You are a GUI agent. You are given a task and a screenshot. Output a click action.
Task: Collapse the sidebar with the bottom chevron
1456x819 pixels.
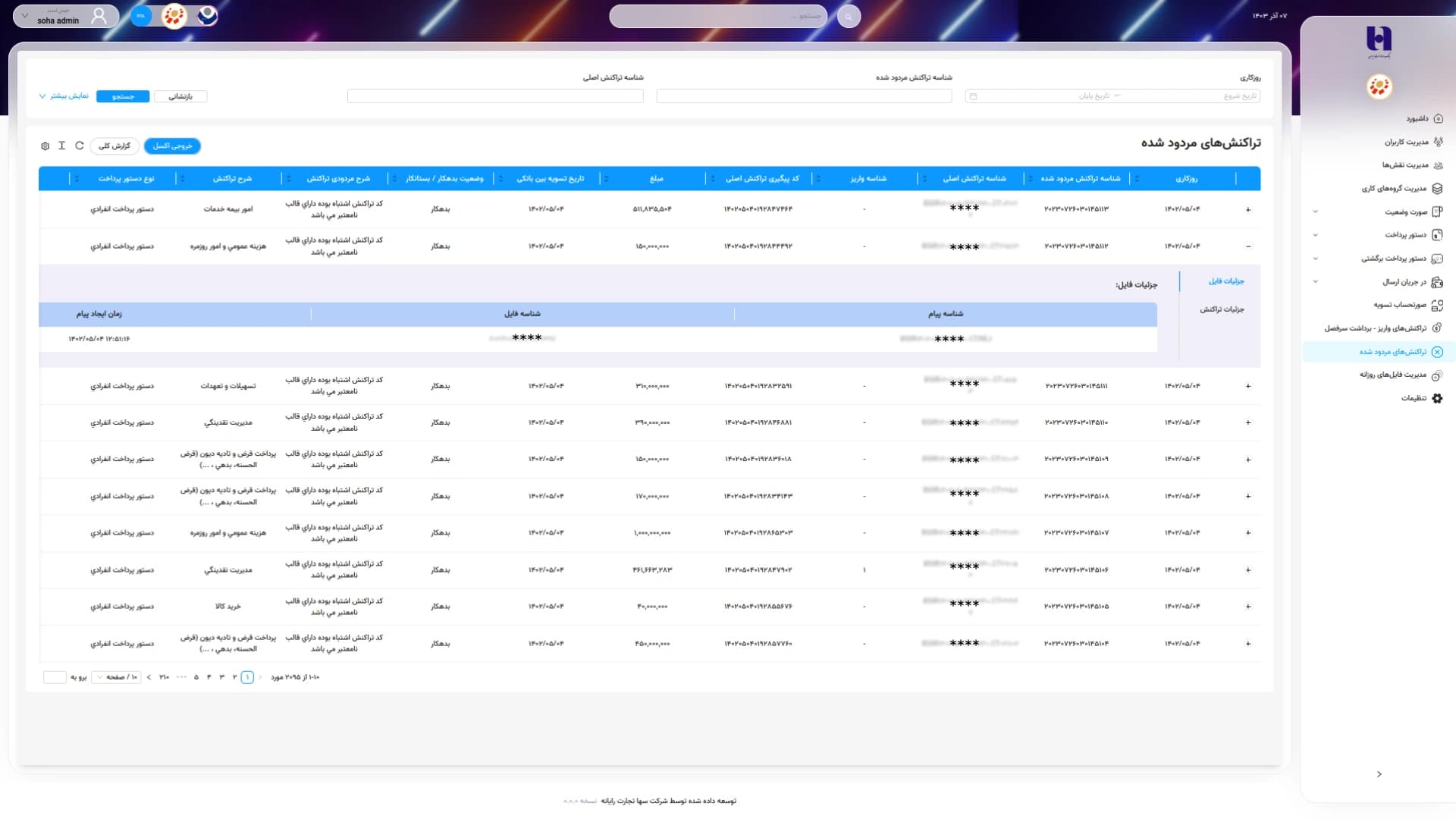[x=1379, y=774]
